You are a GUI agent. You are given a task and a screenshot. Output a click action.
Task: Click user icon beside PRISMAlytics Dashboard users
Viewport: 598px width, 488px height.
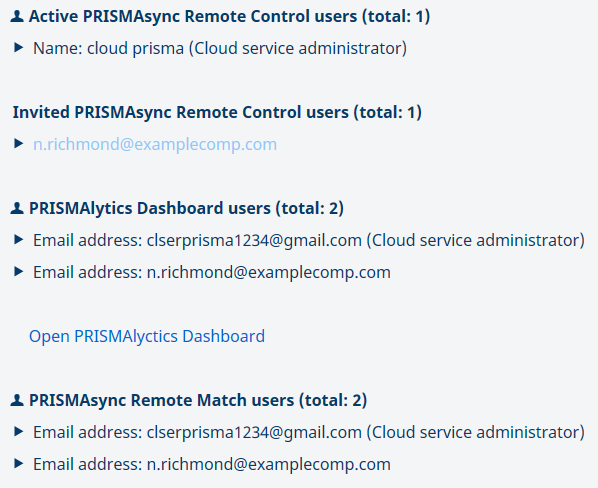pyautogui.click(x=17, y=208)
